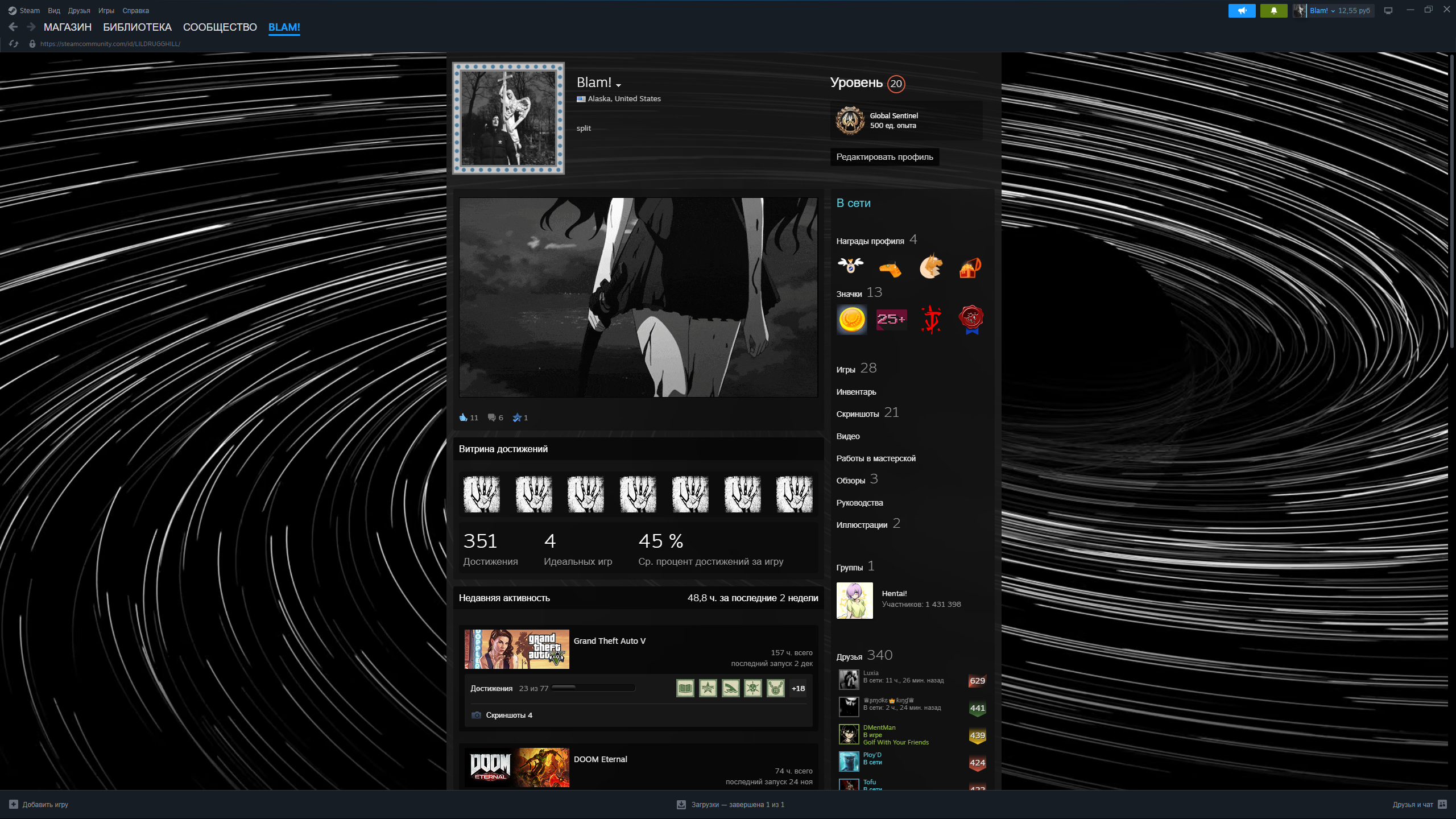1456x819 pixels.
Task: Click the first profile award icon
Action: (851, 266)
